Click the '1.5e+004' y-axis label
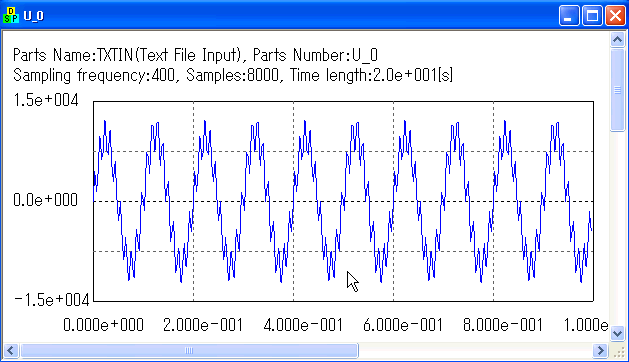The image size is (629, 362). (x=46, y=100)
